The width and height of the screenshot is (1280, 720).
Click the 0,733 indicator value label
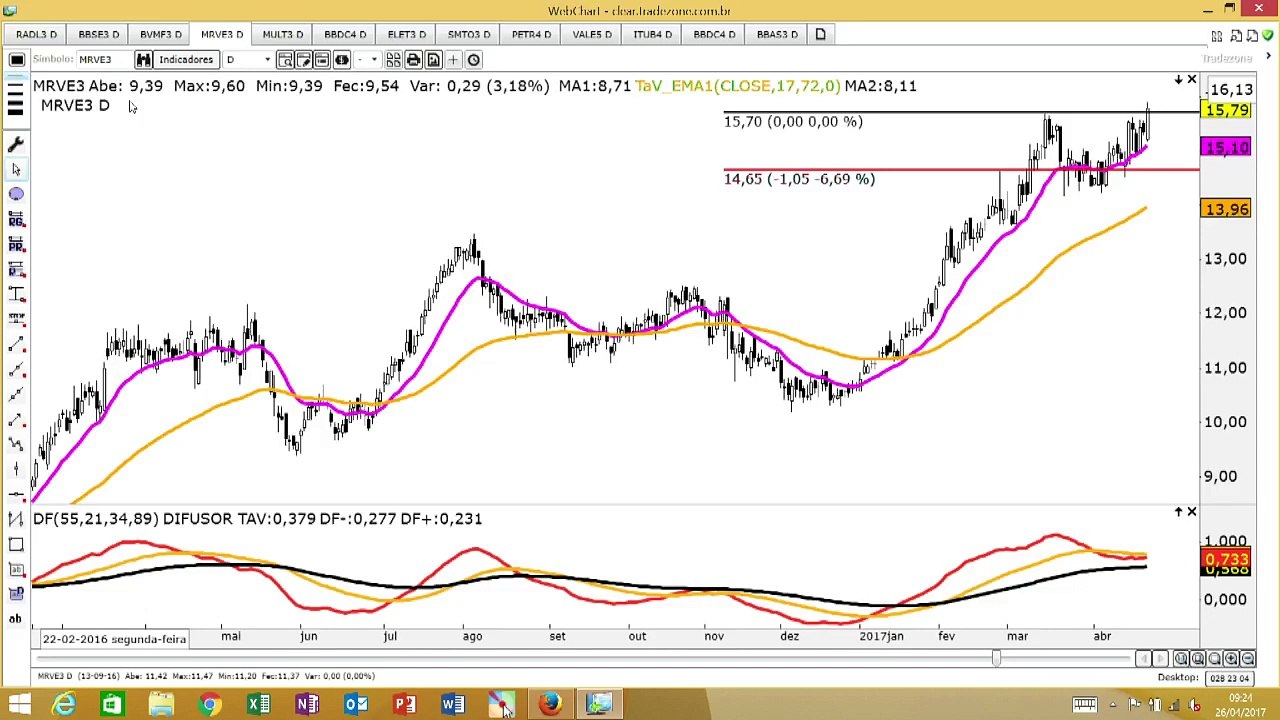1227,560
